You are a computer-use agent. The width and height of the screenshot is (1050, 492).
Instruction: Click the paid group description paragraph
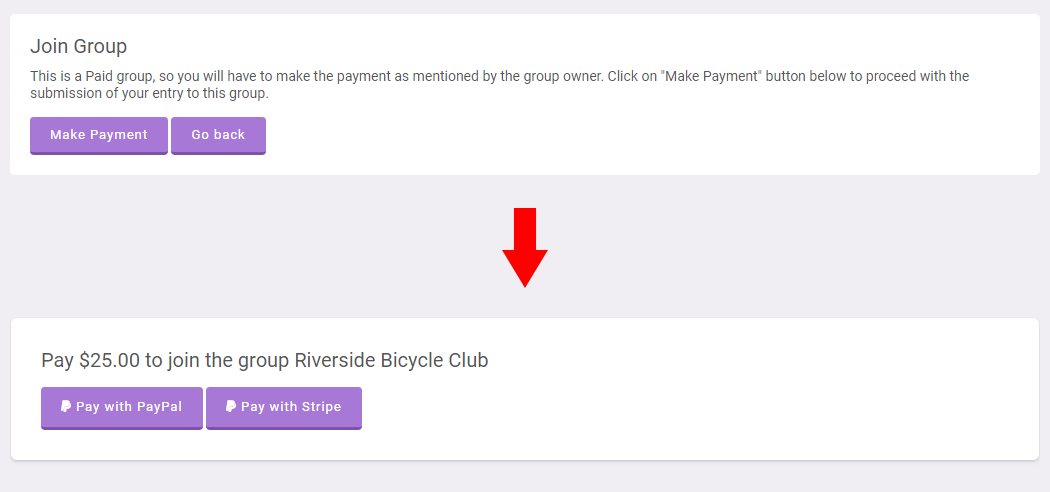coord(500,85)
